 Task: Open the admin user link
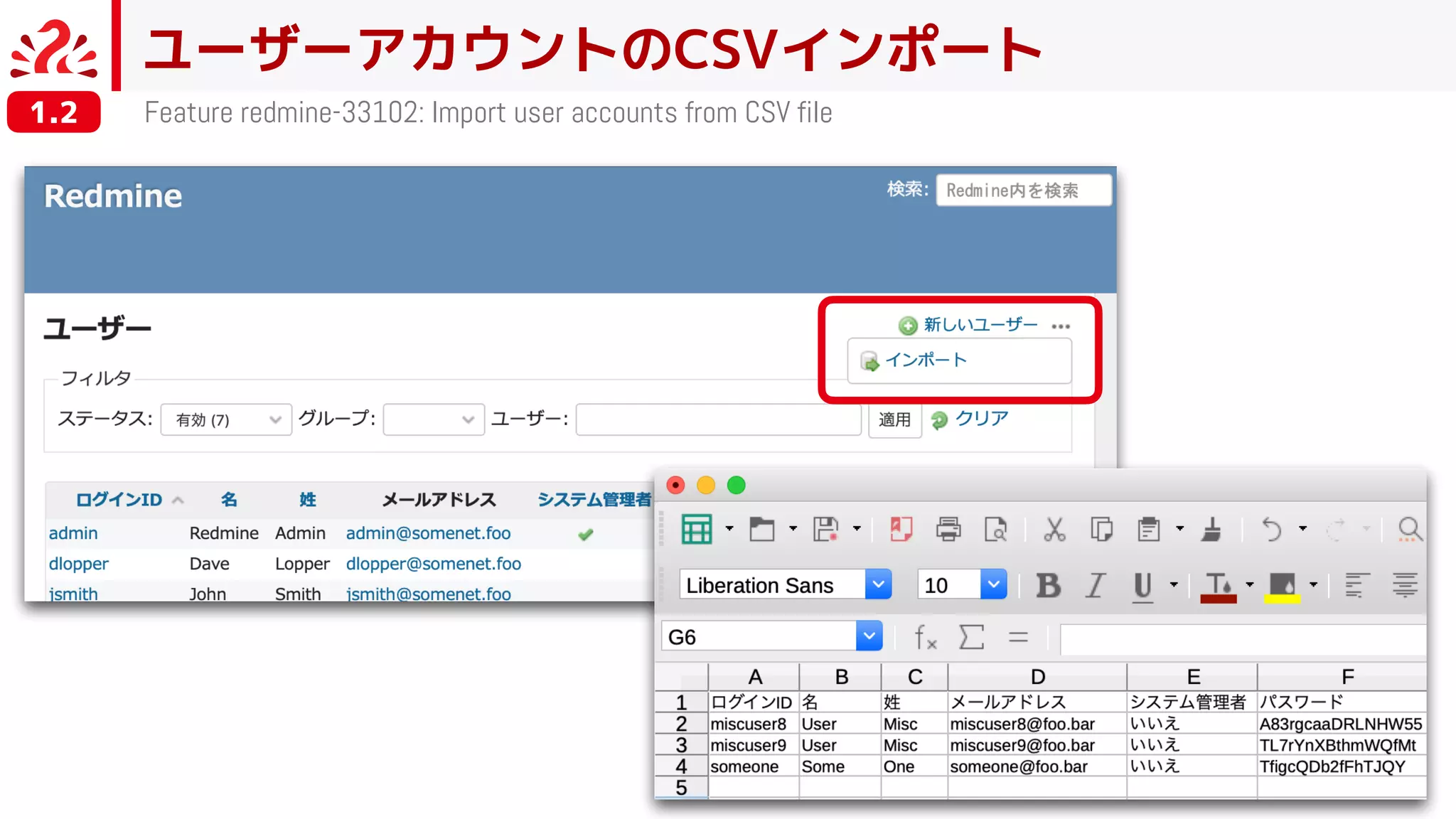point(73,533)
